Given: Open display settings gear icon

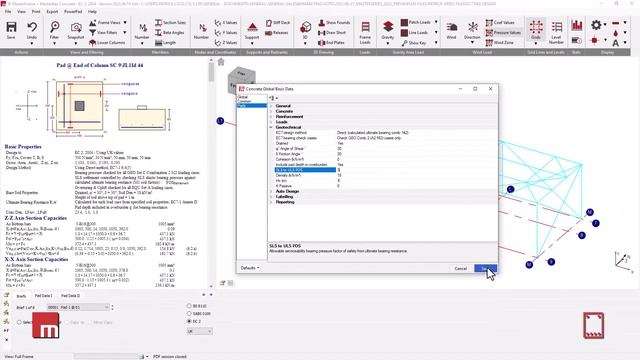Looking at the screenshot, I should (596, 25).
